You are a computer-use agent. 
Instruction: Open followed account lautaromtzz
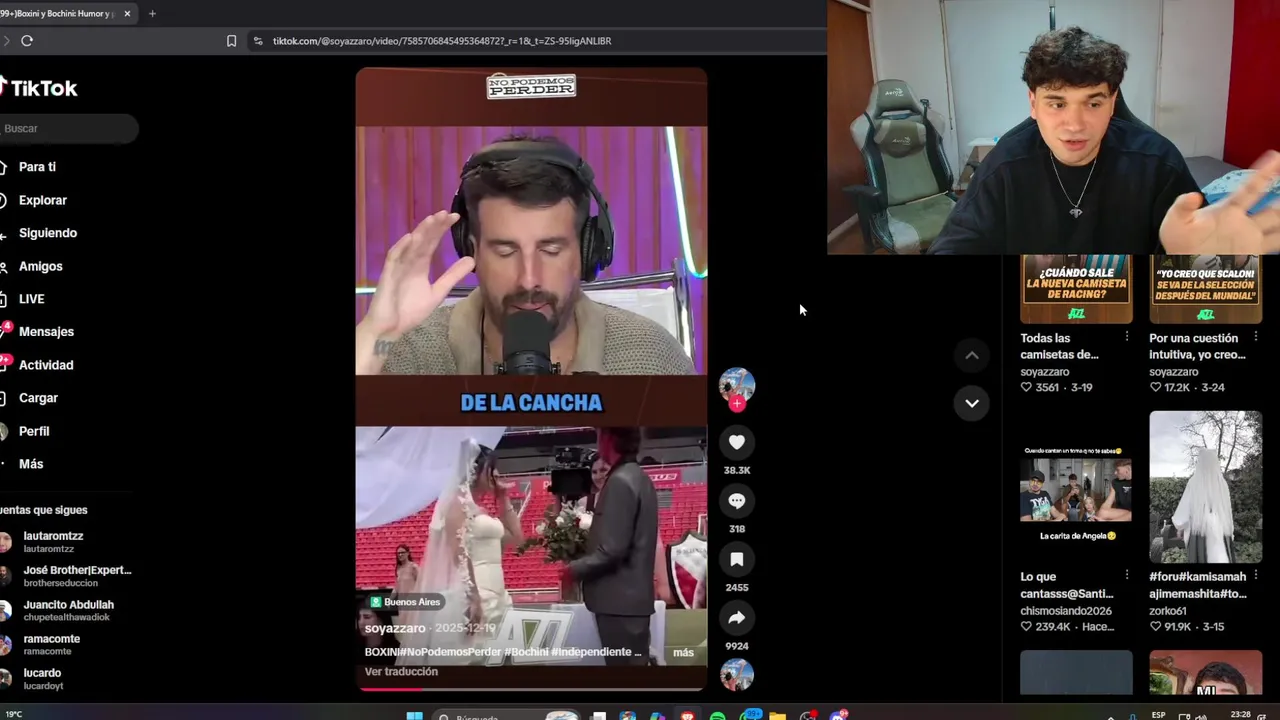click(53, 541)
